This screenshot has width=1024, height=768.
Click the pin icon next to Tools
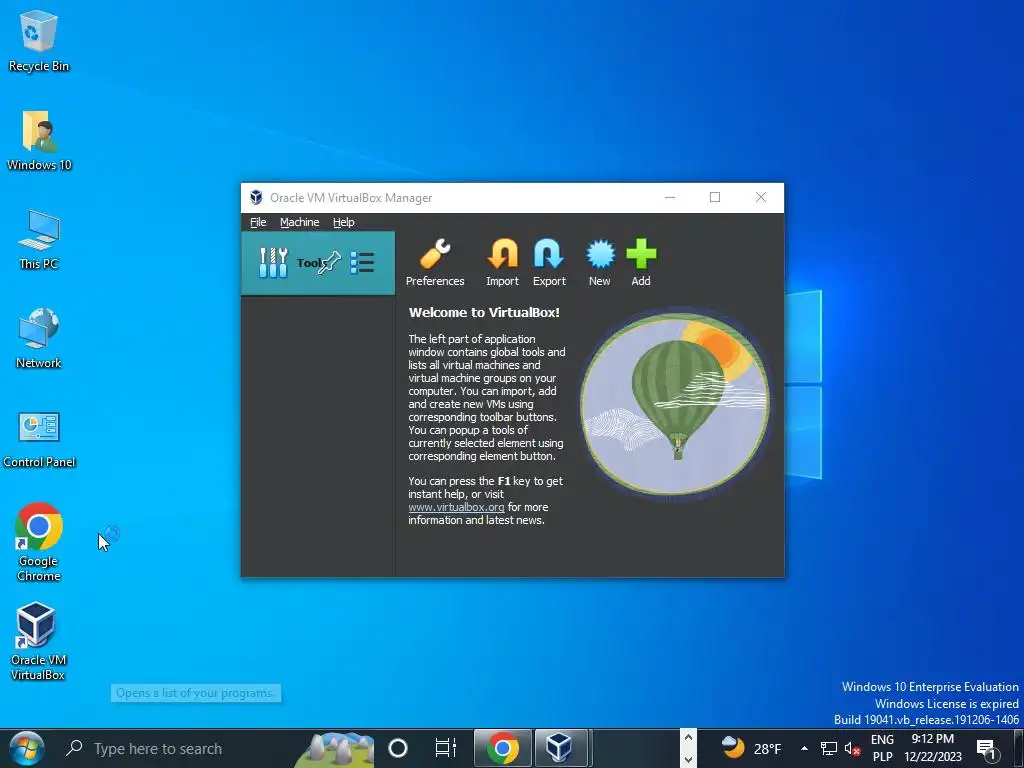(x=330, y=263)
